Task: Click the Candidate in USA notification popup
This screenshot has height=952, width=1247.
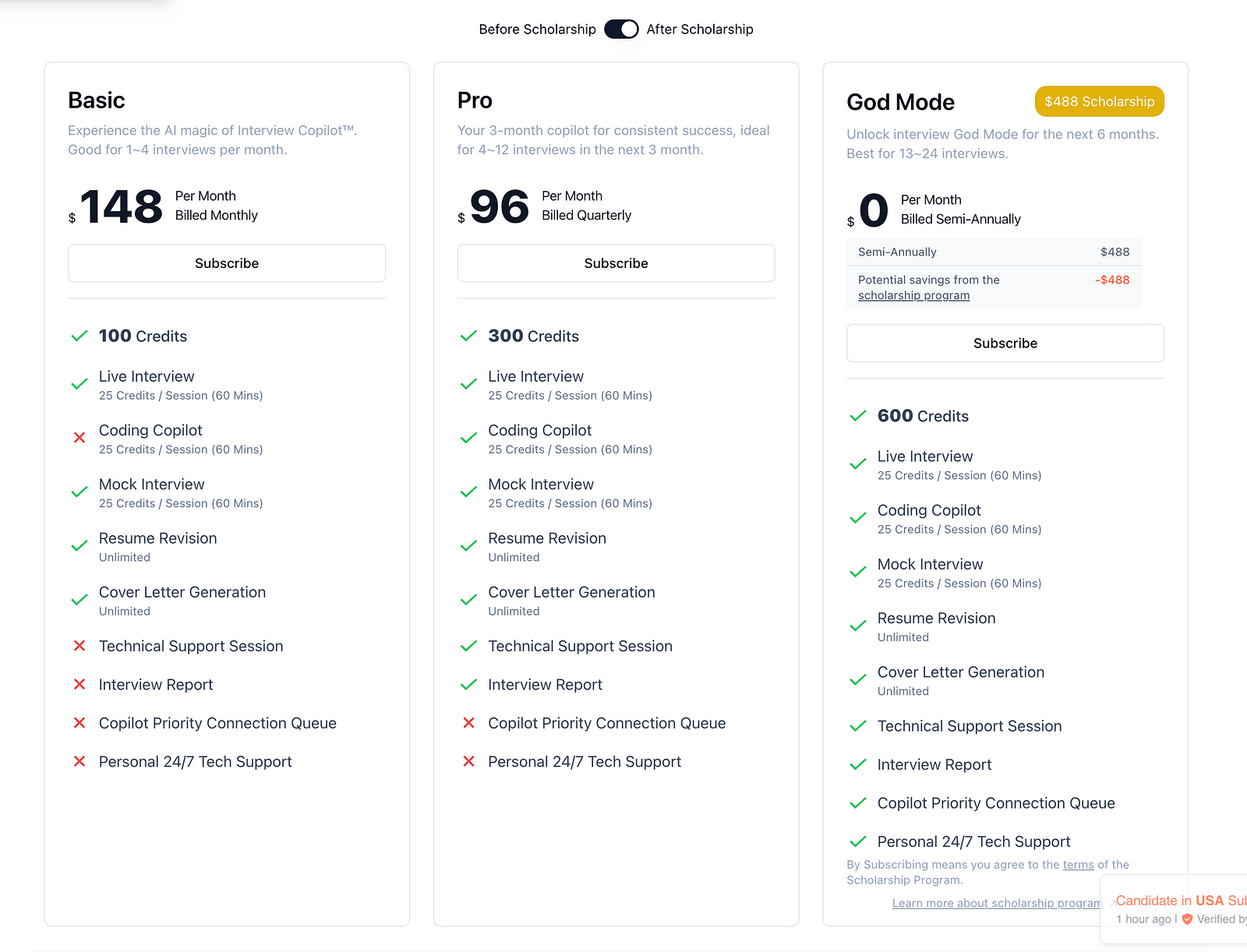Action: [1175, 909]
